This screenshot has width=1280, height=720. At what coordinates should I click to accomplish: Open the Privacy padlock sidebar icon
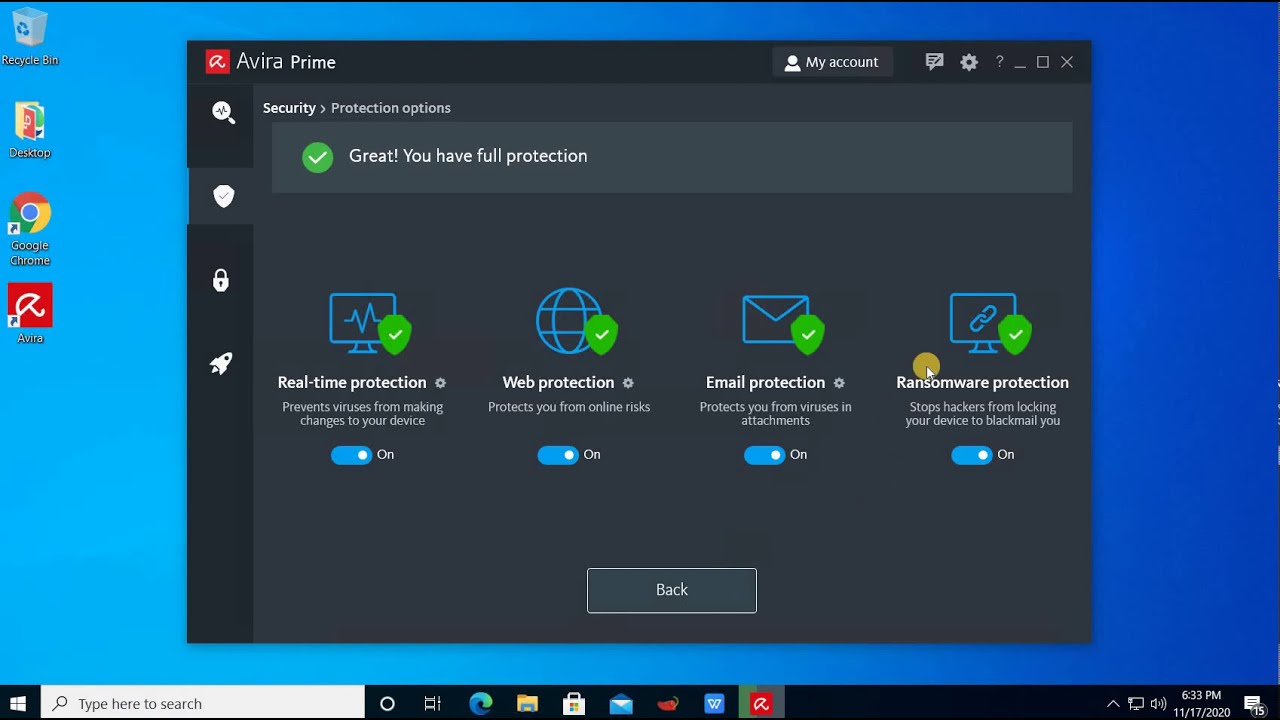[x=221, y=281]
